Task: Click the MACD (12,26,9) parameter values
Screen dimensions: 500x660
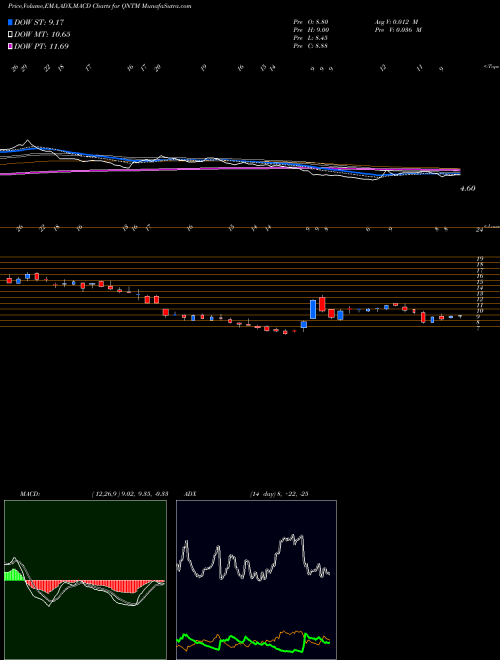Action: [x=130, y=494]
